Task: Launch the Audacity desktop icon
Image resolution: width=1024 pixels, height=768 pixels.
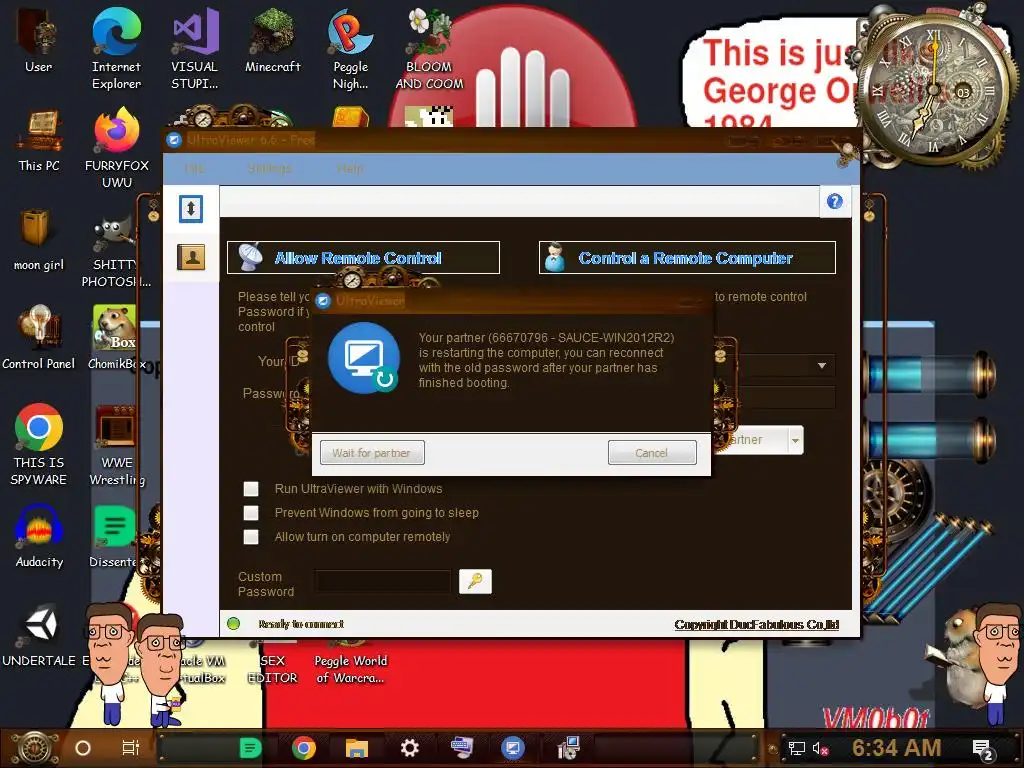Action: tap(39, 536)
